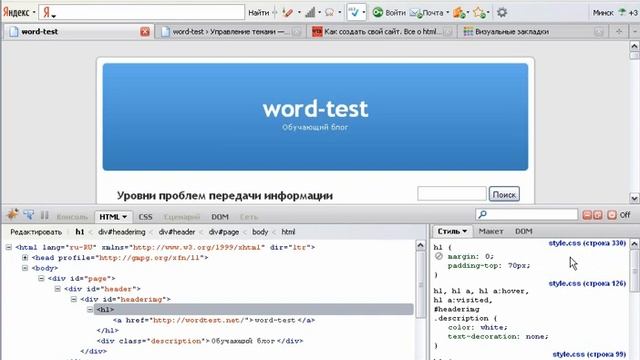This screenshot has width=640, height=360.
Task: Switch to the Сеть panel tab
Action: (x=249, y=217)
